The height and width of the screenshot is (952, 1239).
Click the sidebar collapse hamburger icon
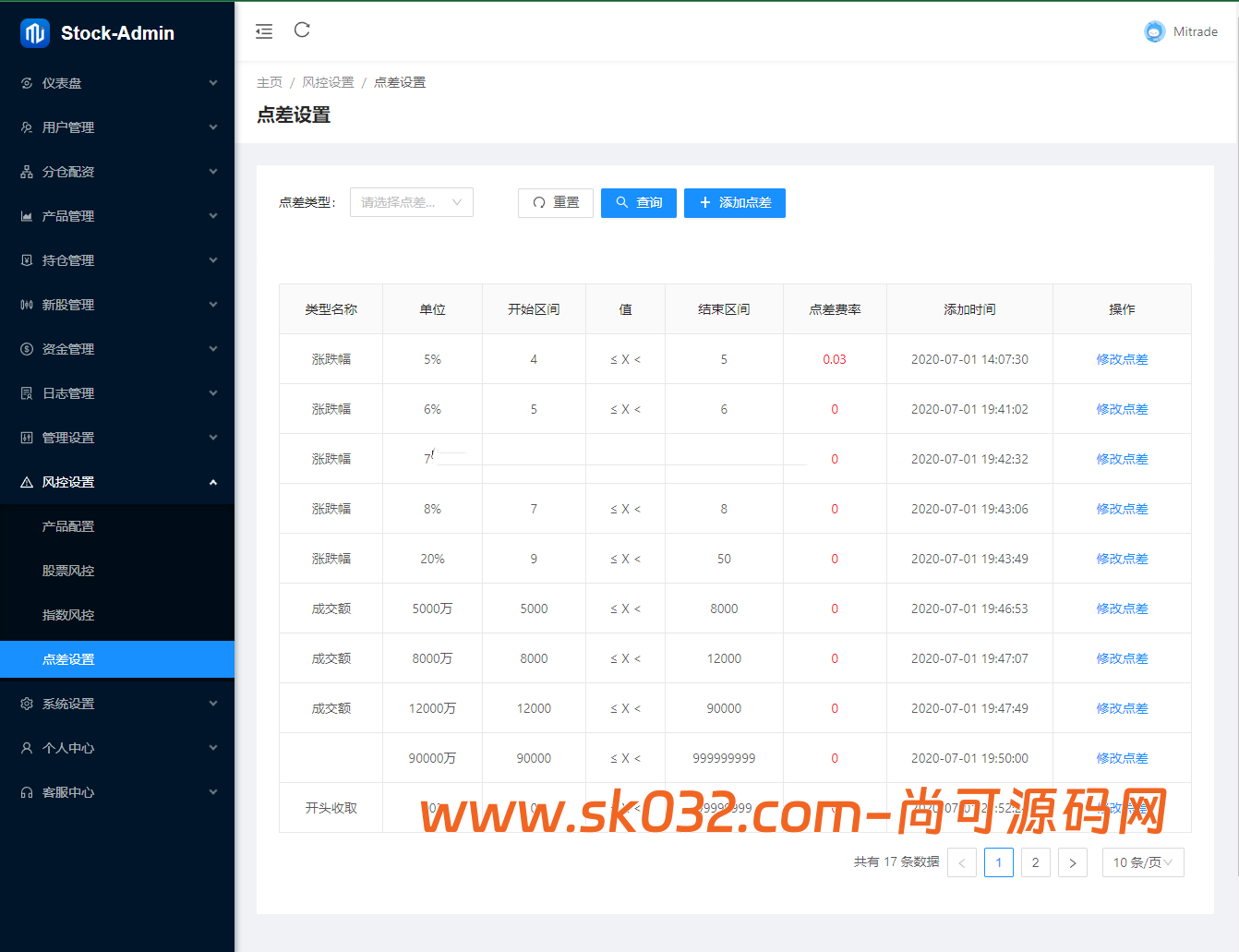click(264, 30)
